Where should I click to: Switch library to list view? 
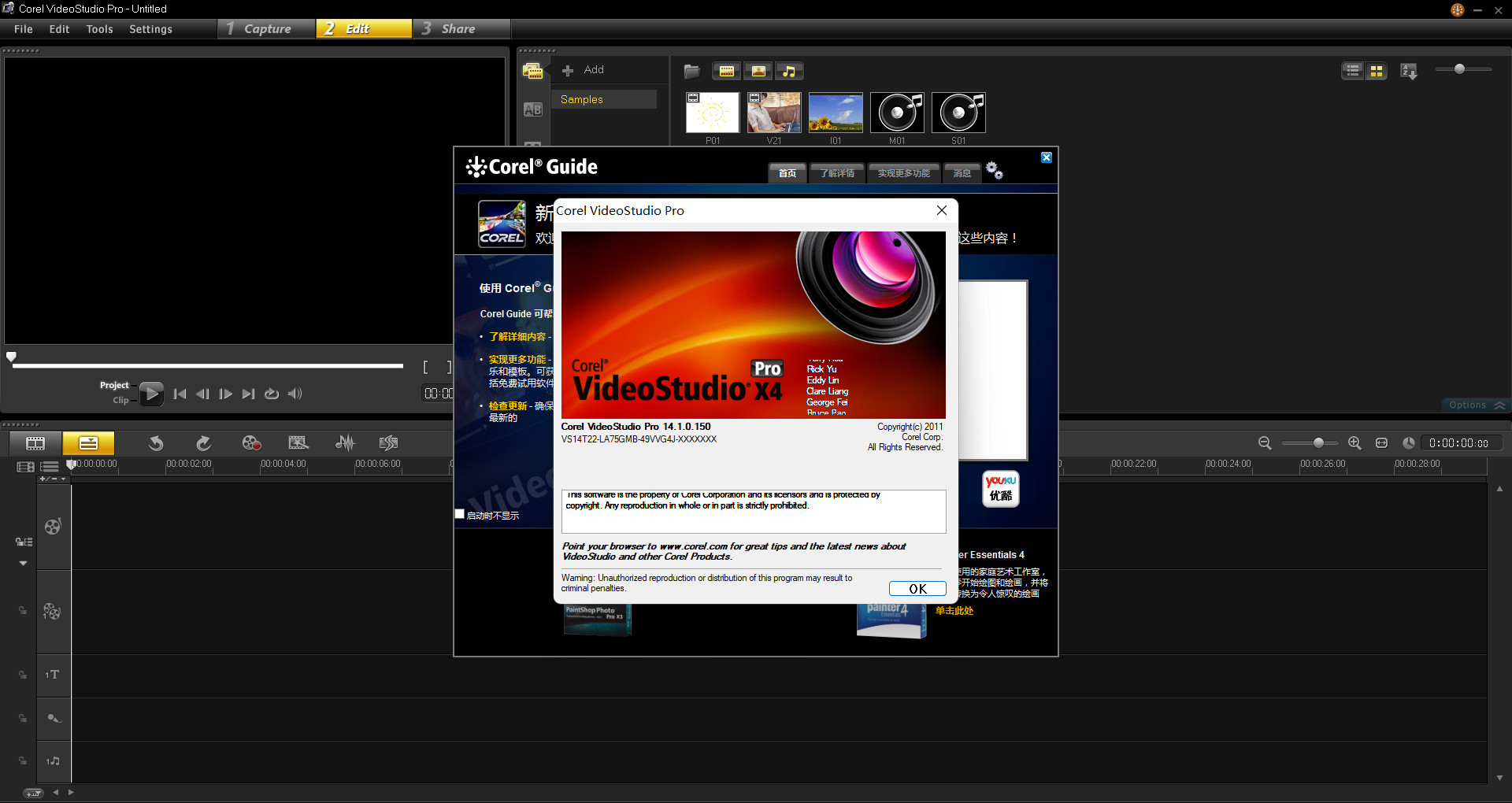point(1353,71)
